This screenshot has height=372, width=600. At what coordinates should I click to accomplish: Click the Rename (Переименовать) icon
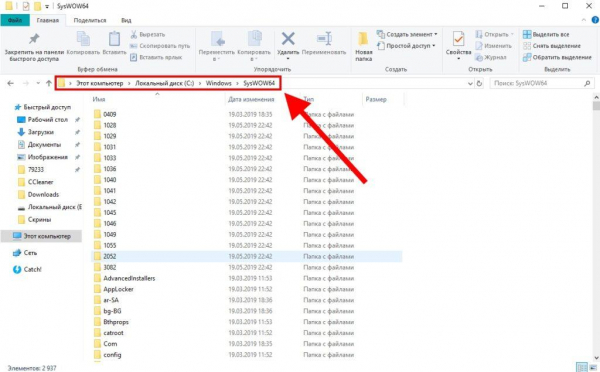coord(324,39)
